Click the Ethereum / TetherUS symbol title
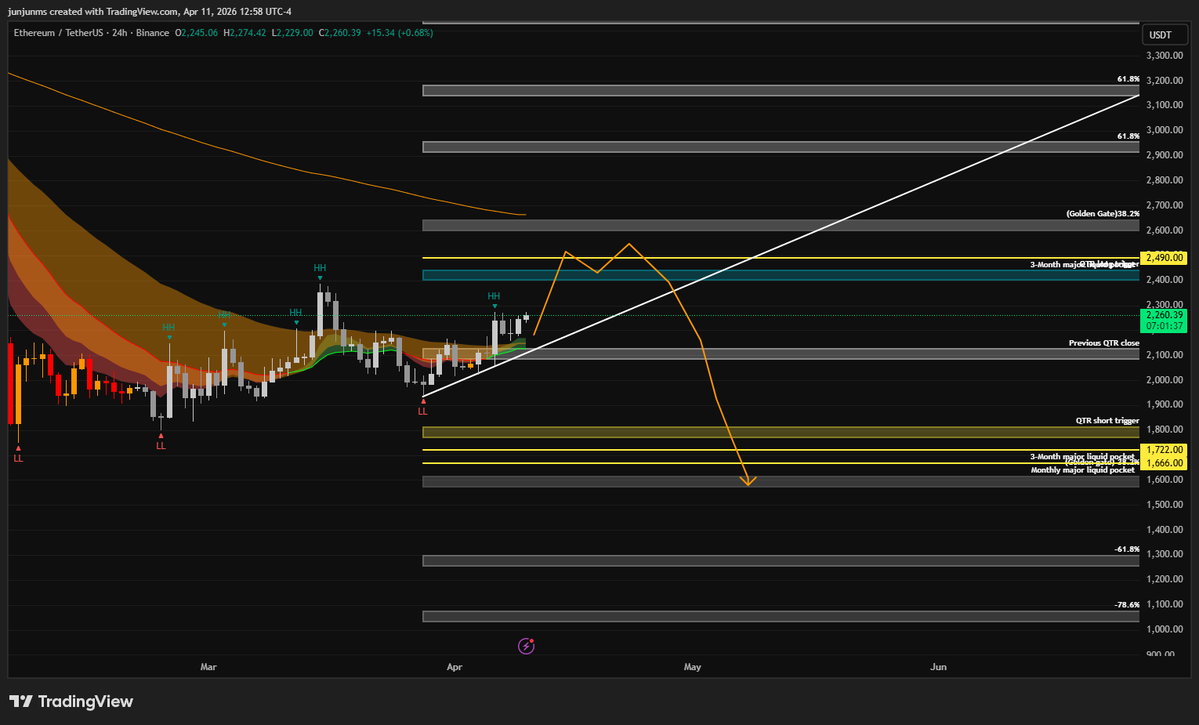1199x725 pixels. coord(61,32)
